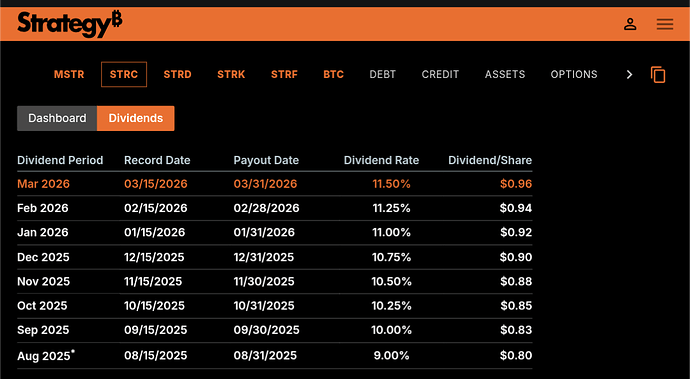The width and height of the screenshot is (690, 379).
Task: Select the Dividends view button
Action: coord(136,118)
